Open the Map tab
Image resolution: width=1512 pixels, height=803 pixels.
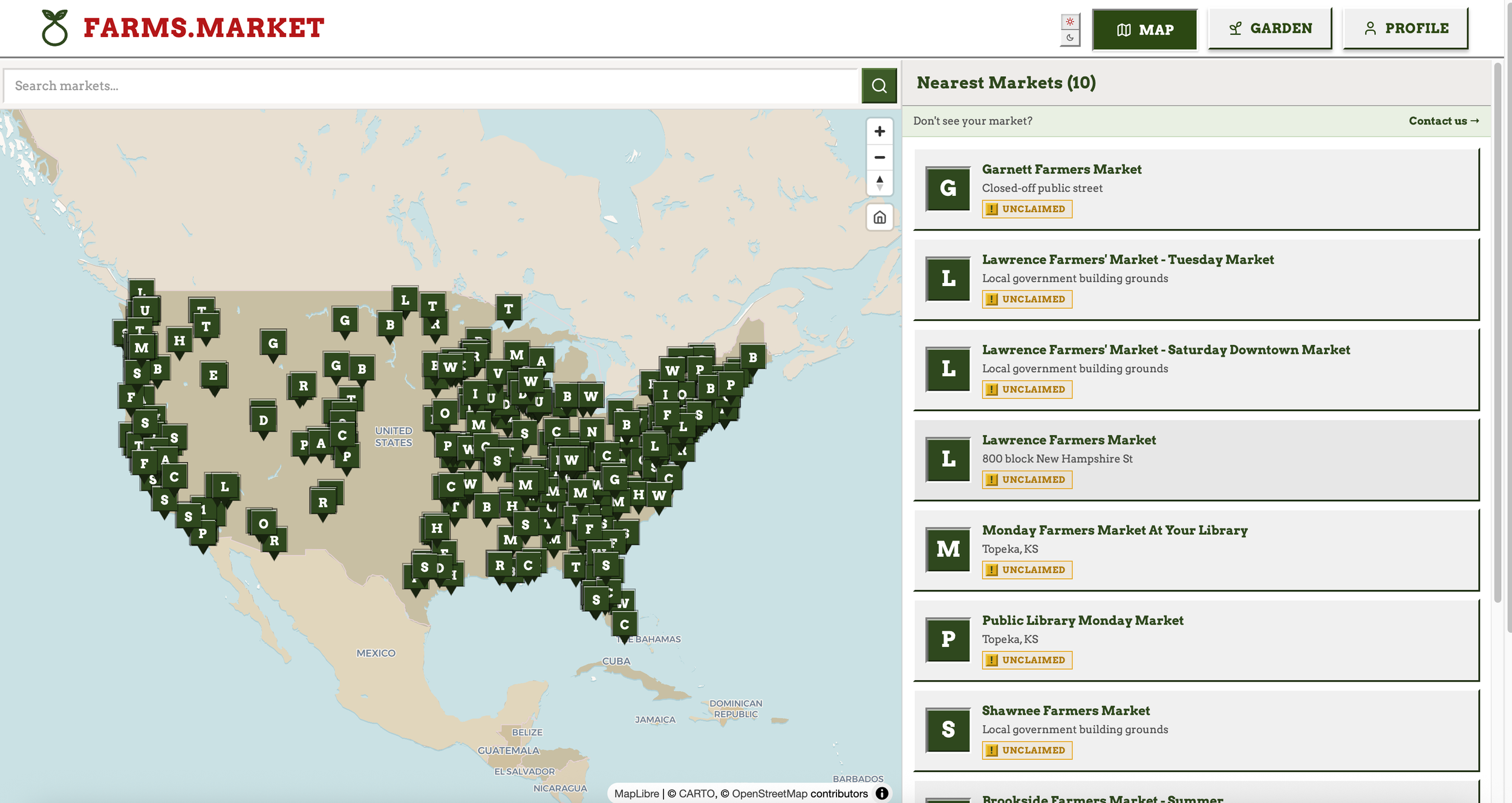pos(1144,30)
